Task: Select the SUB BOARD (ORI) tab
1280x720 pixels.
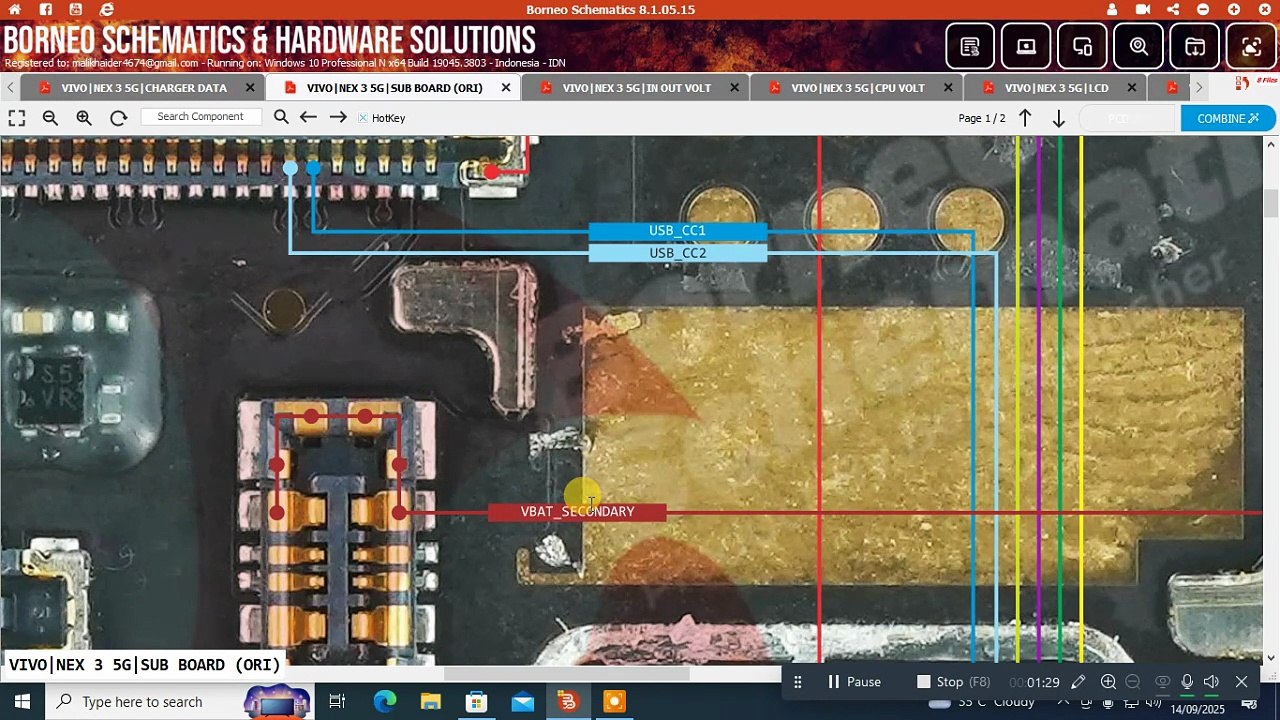Action: 395,88
